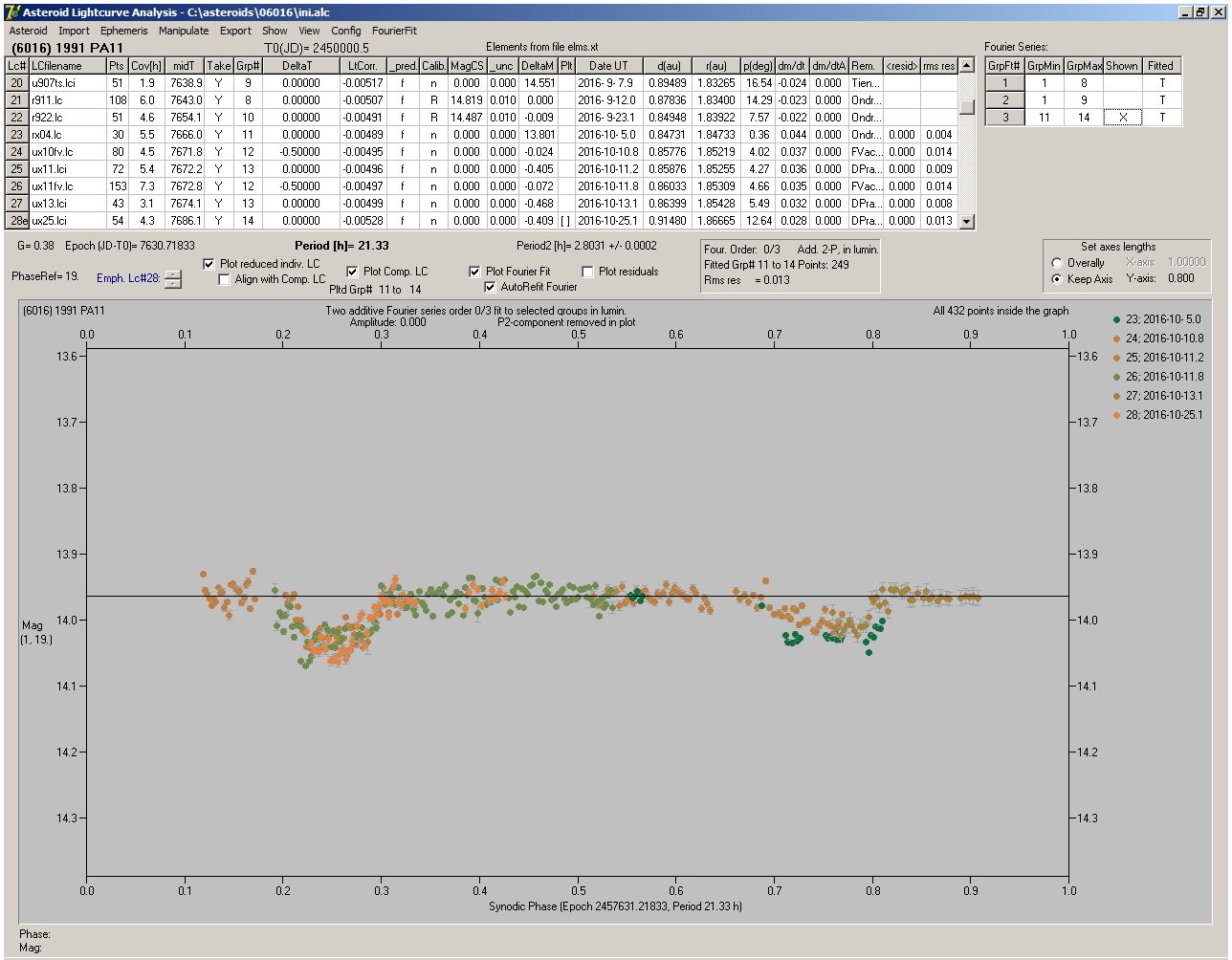Select the Overally axes radio button
1232x960 pixels.
pos(1057,263)
